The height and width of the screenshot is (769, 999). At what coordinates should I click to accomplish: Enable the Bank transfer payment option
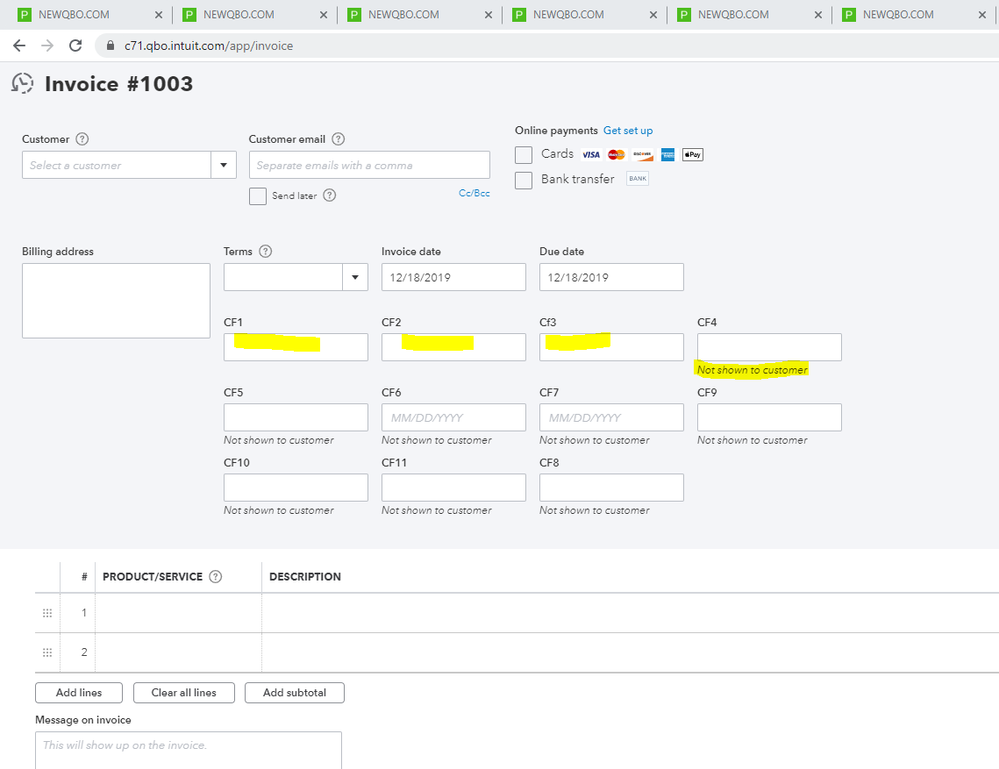[x=523, y=180]
